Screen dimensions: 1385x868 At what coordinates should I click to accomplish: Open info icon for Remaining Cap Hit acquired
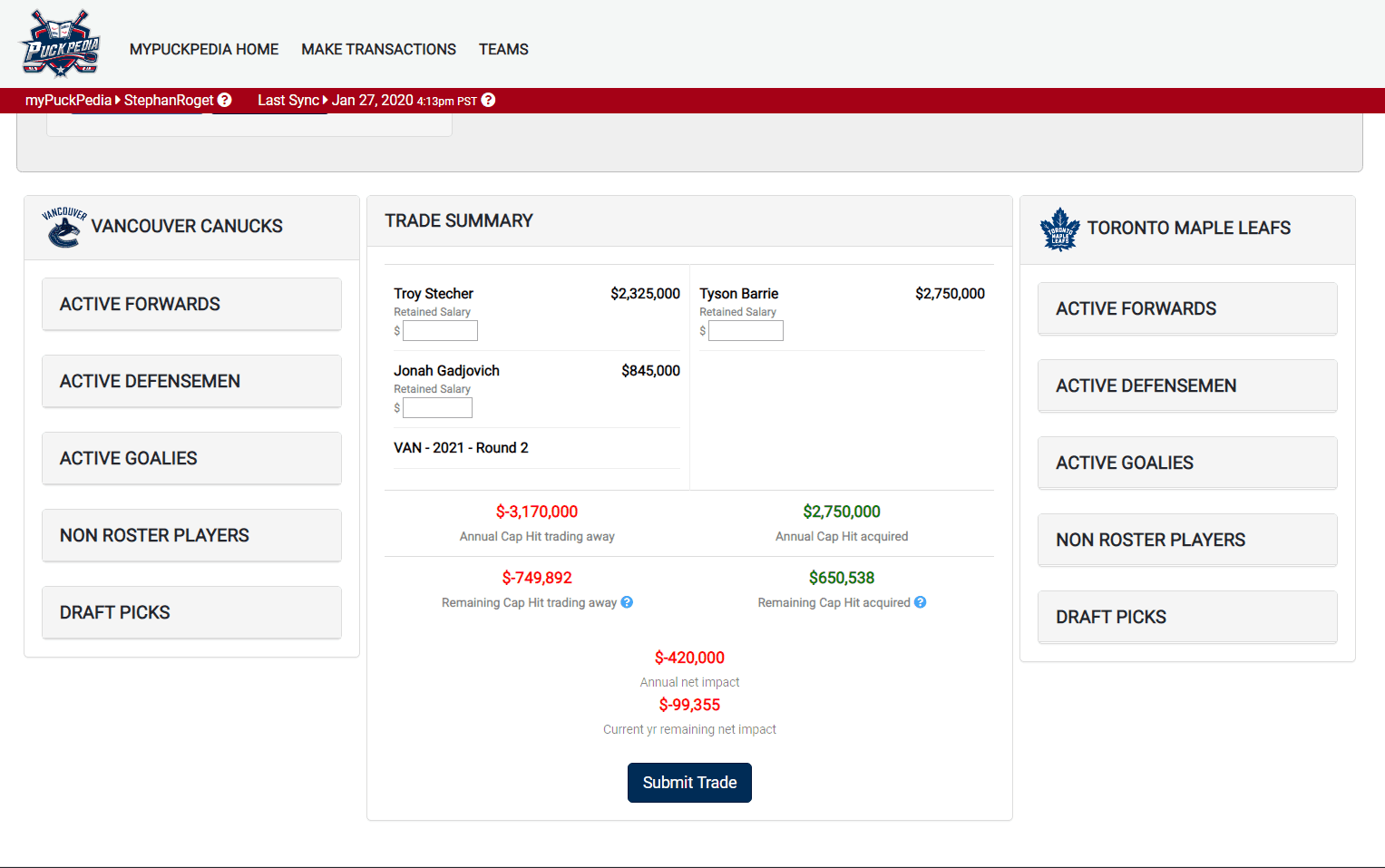point(920,602)
